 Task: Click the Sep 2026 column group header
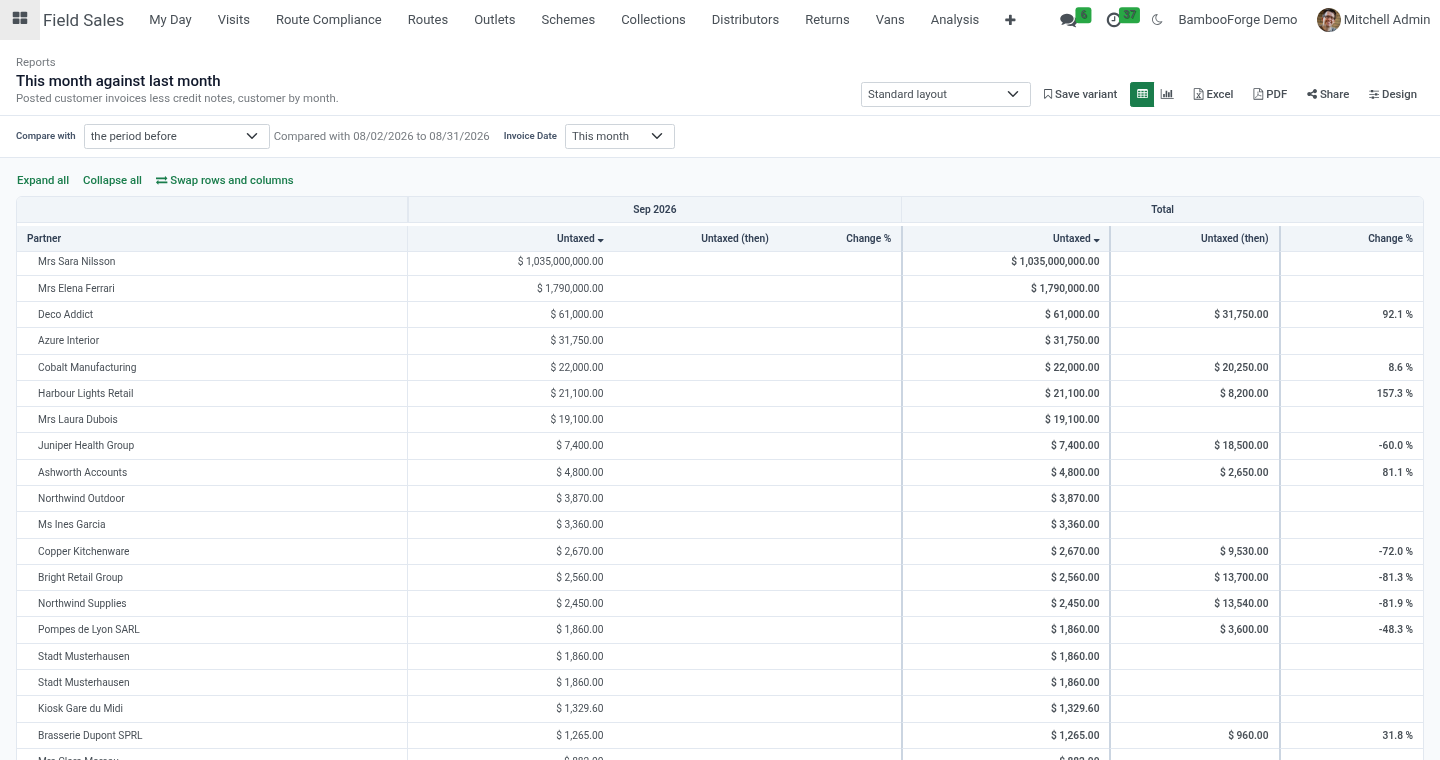(x=655, y=209)
